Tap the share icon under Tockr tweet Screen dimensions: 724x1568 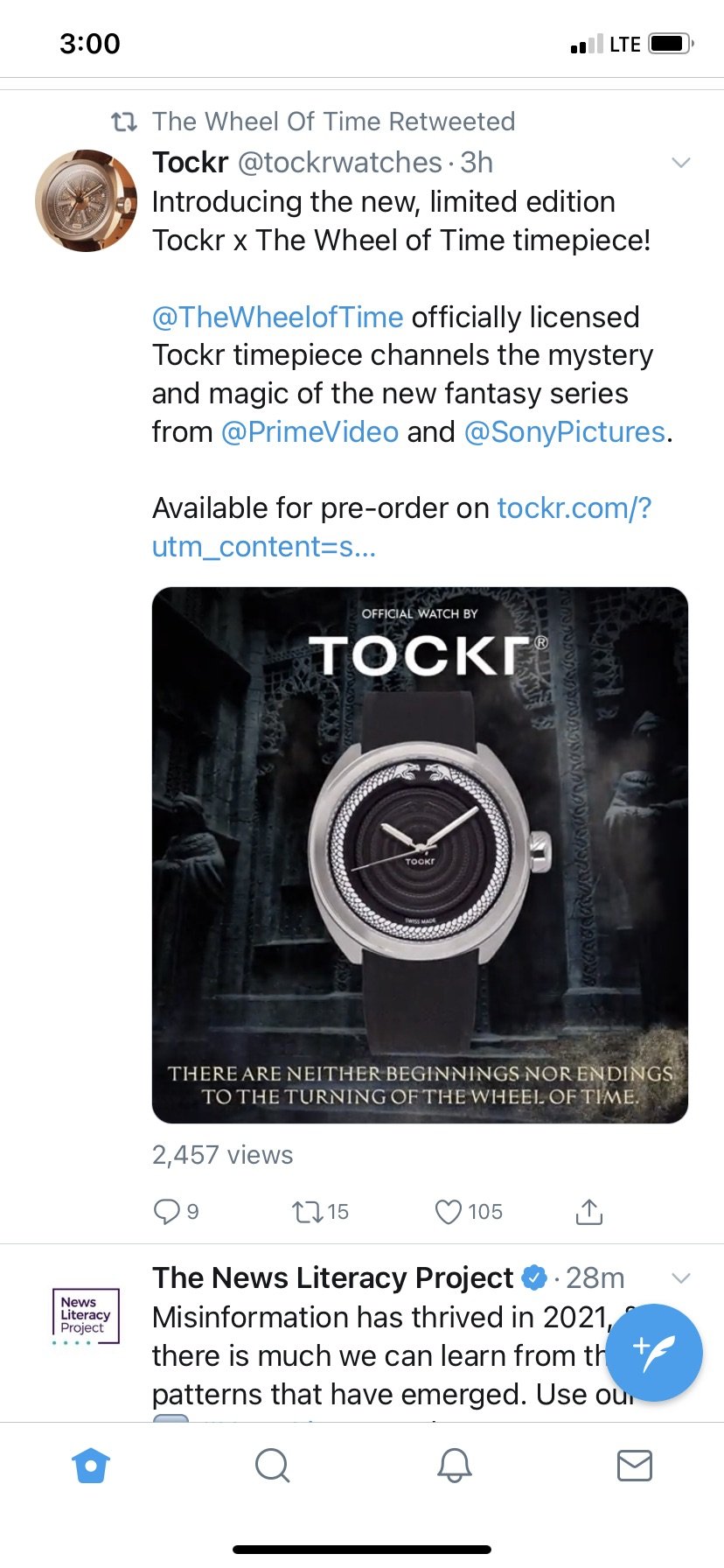tap(589, 1212)
